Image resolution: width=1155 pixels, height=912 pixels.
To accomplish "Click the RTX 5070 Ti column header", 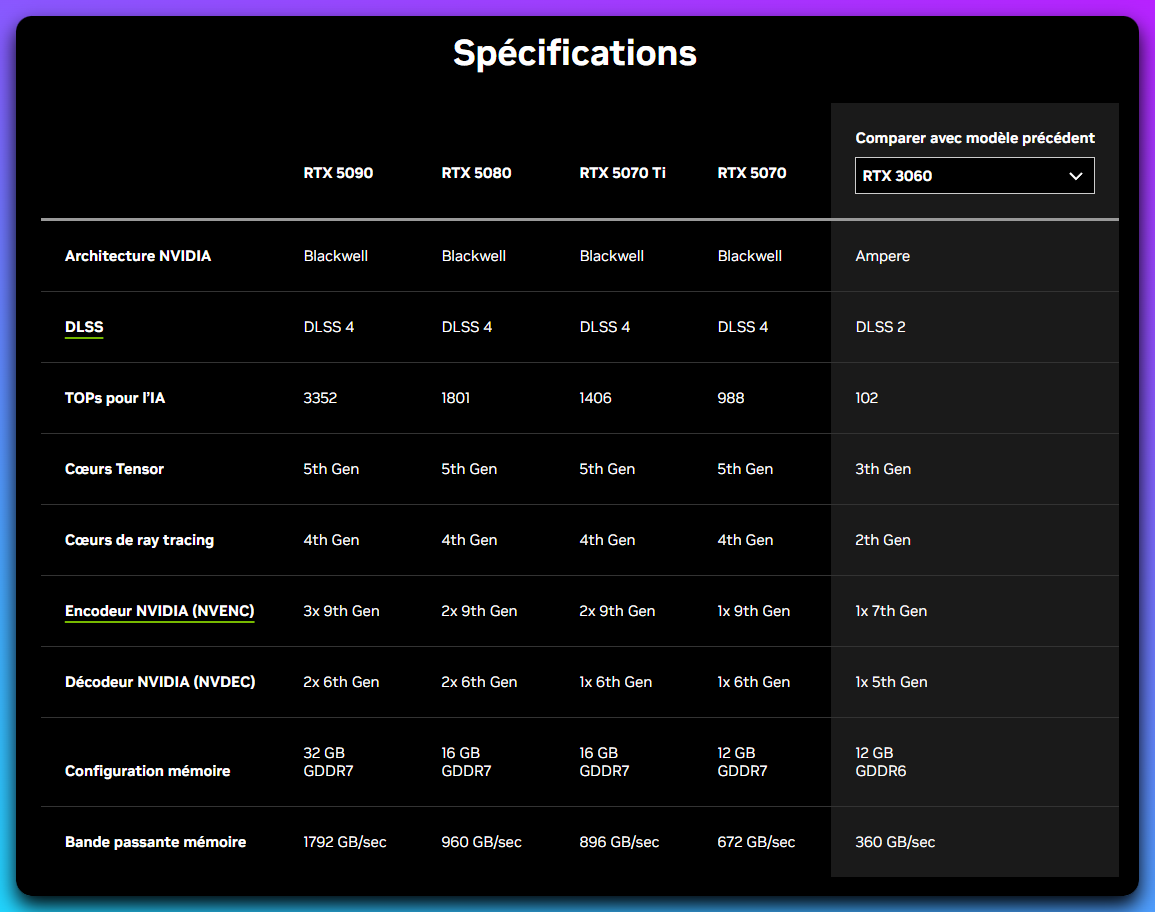I will (622, 172).
